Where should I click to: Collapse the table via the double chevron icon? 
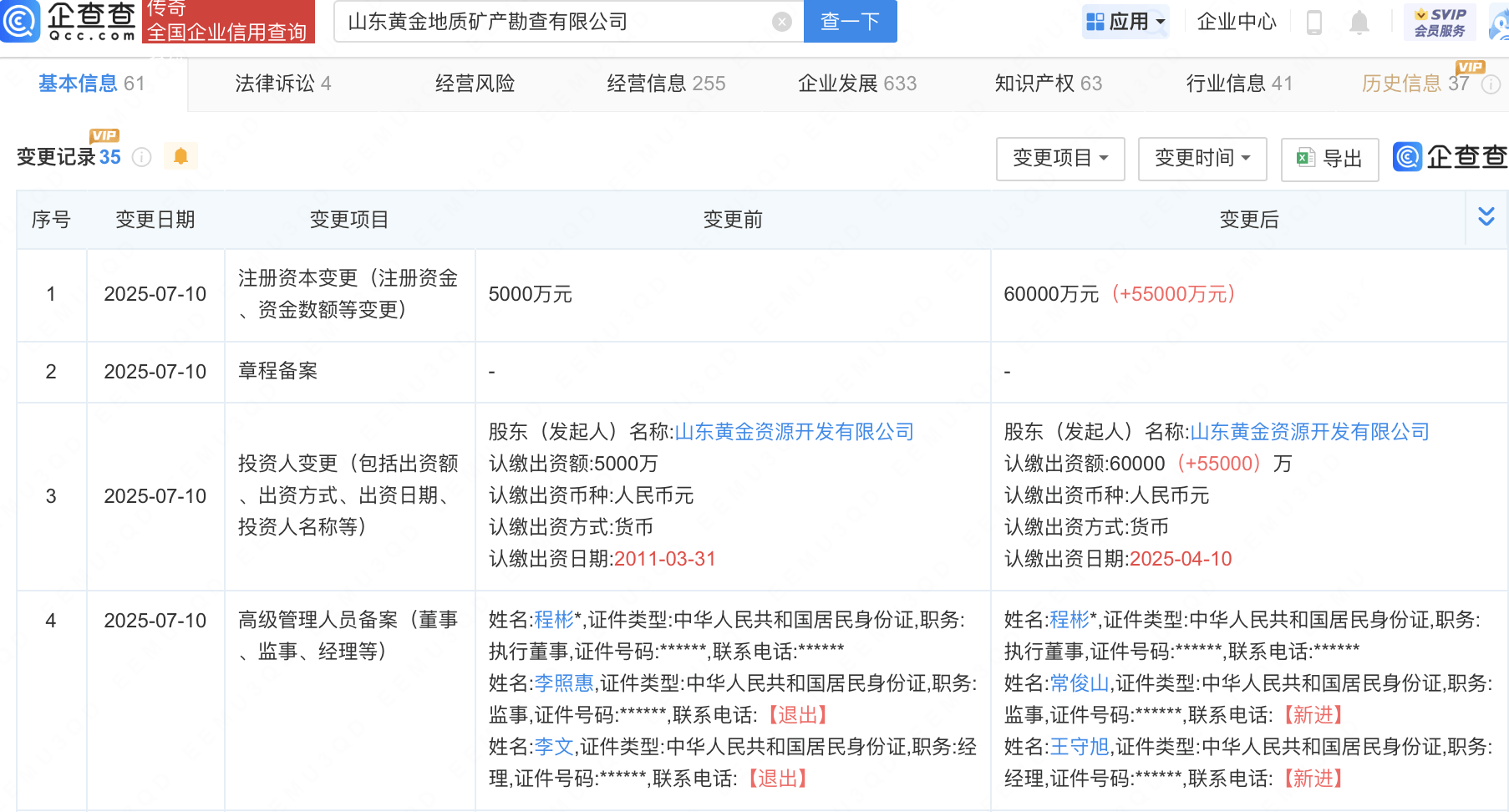pyautogui.click(x=1486, y=216)
